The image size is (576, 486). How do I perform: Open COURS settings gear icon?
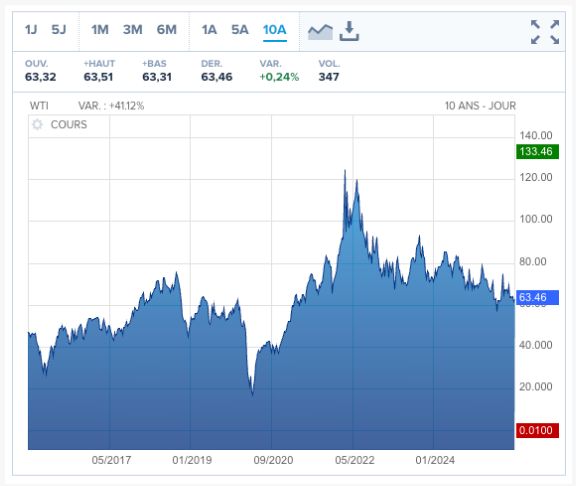coord(37,125)
